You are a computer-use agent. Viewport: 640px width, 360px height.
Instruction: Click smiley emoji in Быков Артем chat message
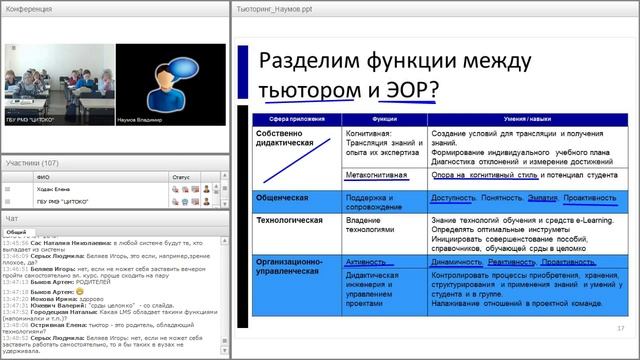click(80, 291)
